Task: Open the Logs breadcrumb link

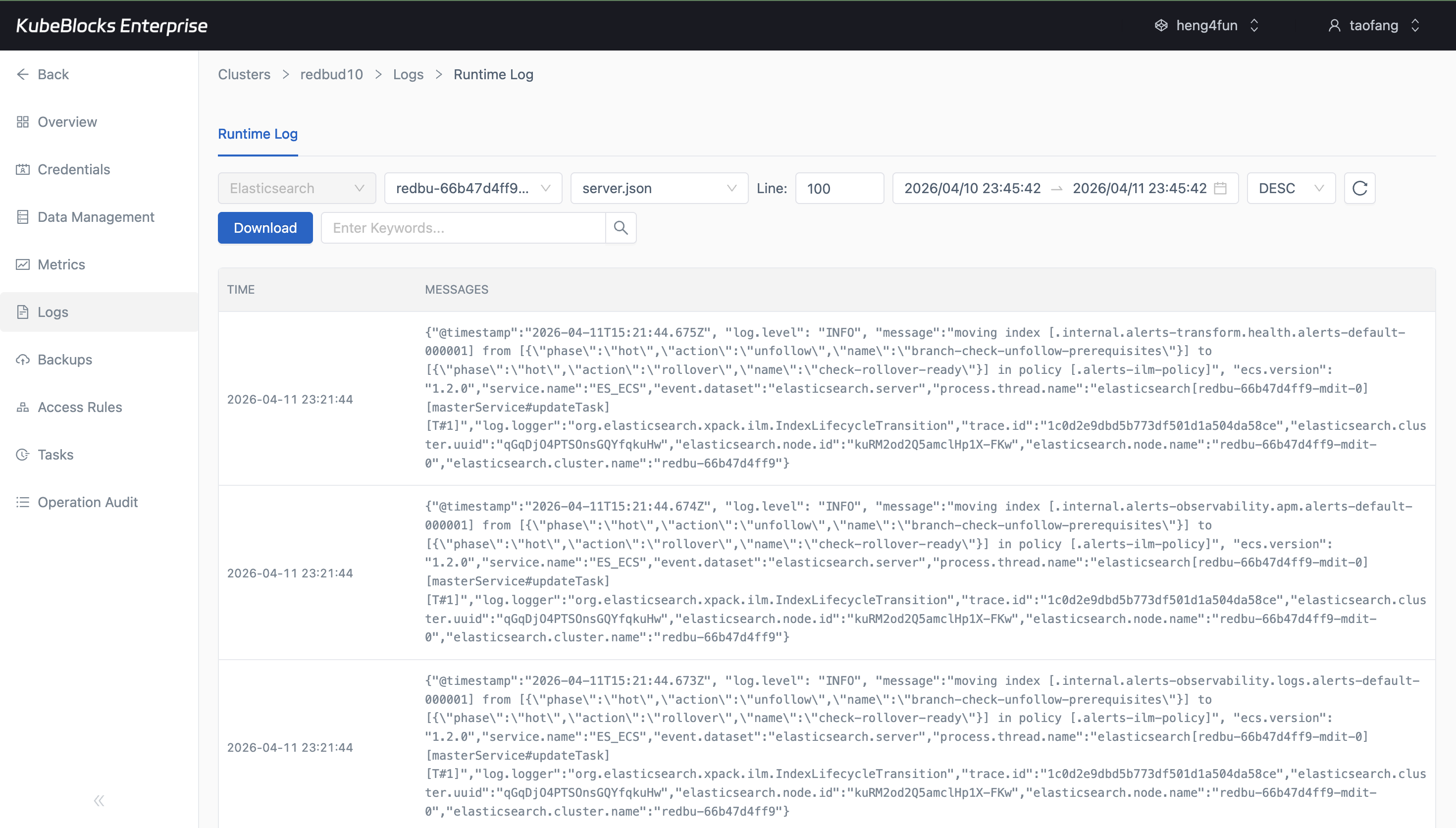Action: point(408,74)
